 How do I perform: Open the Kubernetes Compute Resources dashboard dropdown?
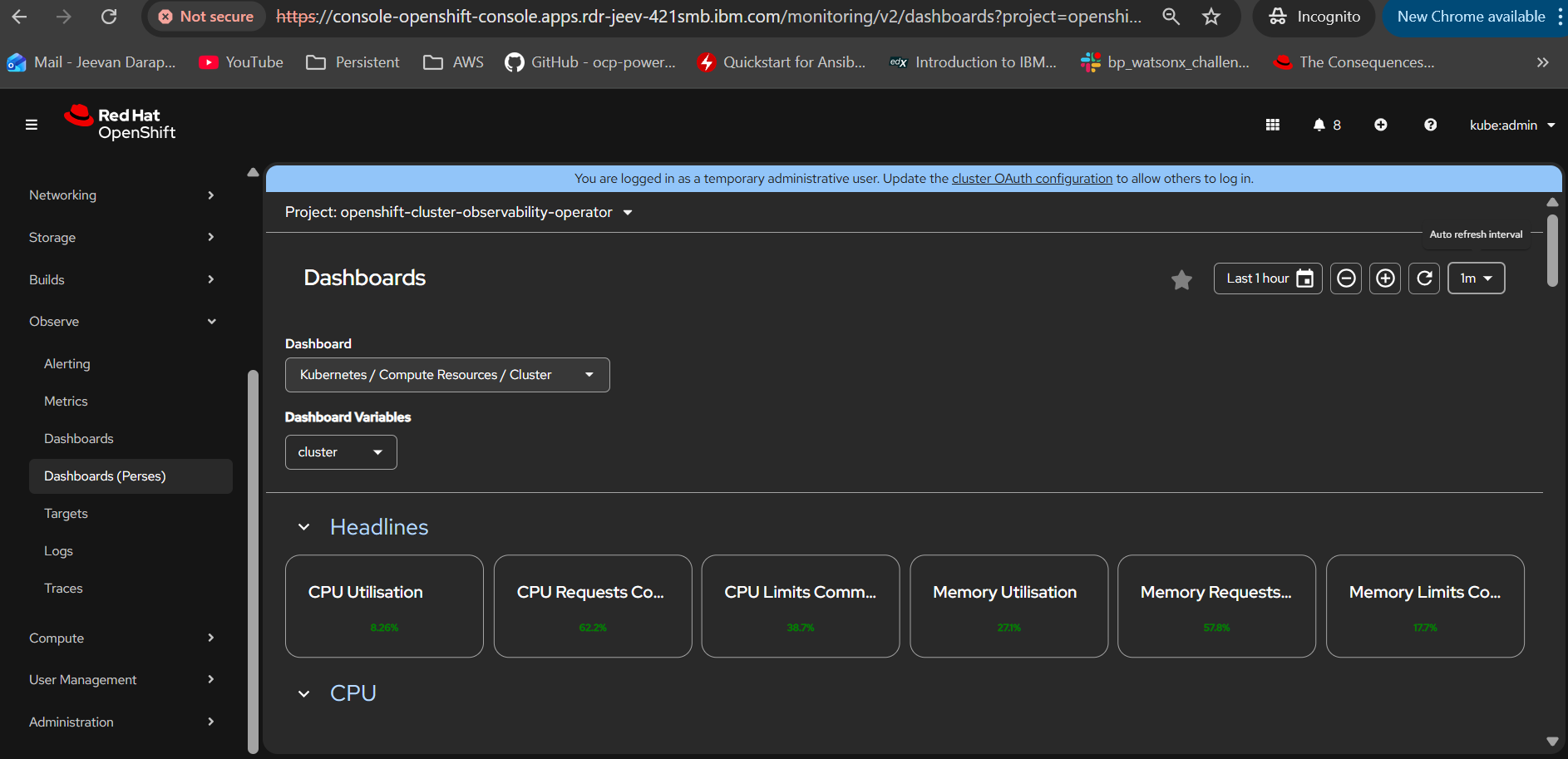pos(447,375)
